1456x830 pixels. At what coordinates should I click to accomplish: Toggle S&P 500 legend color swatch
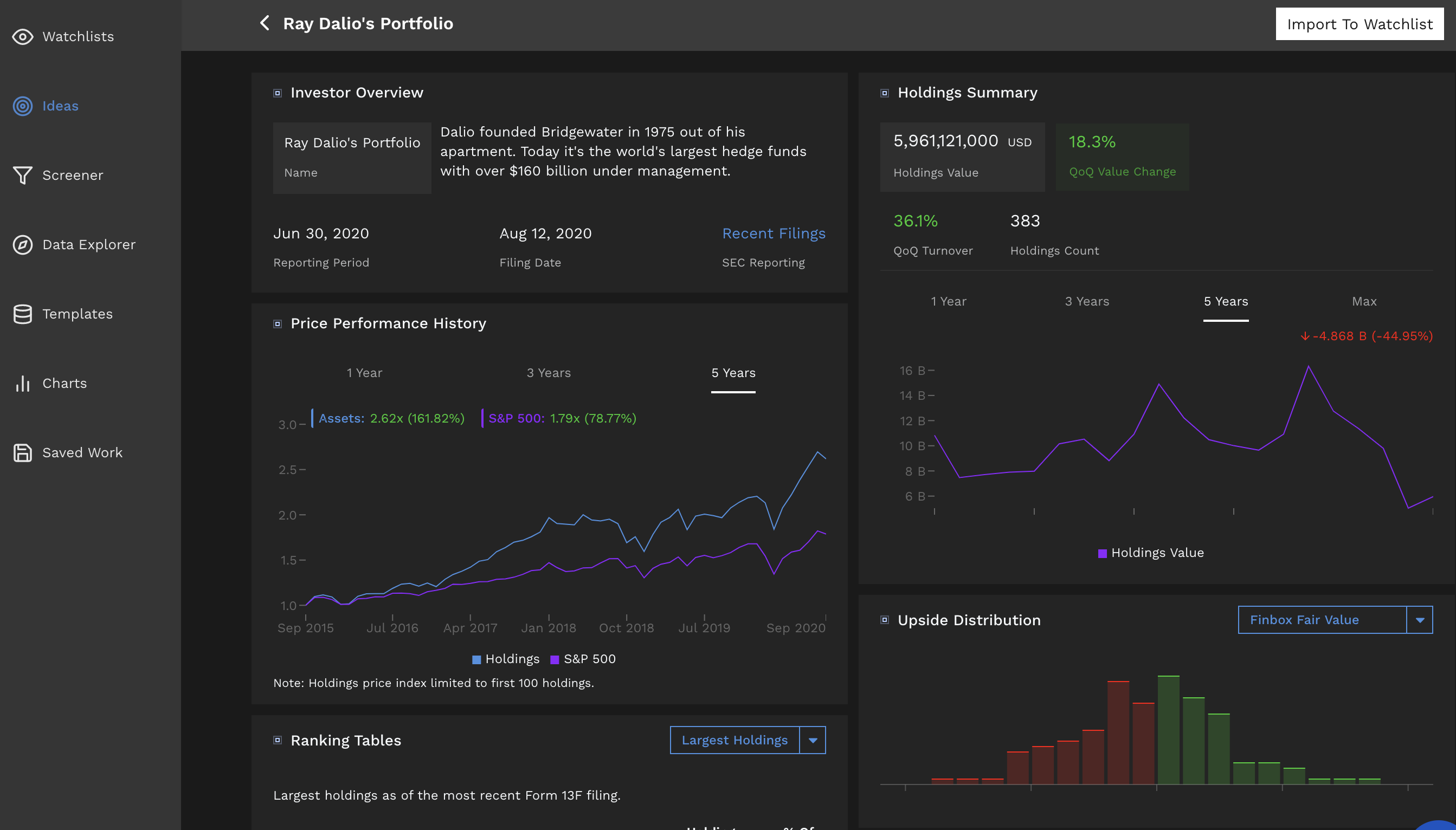[x=555, y=659]
